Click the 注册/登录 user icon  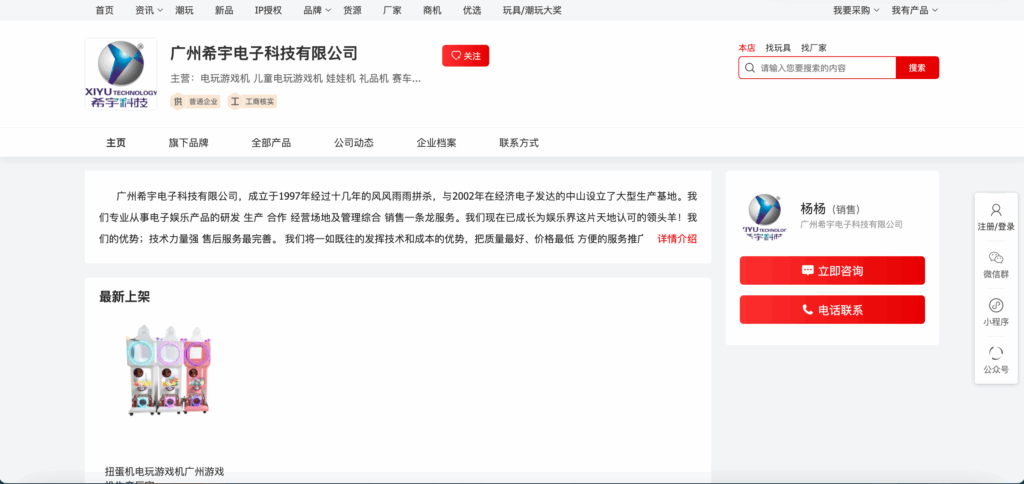point(996,210)
